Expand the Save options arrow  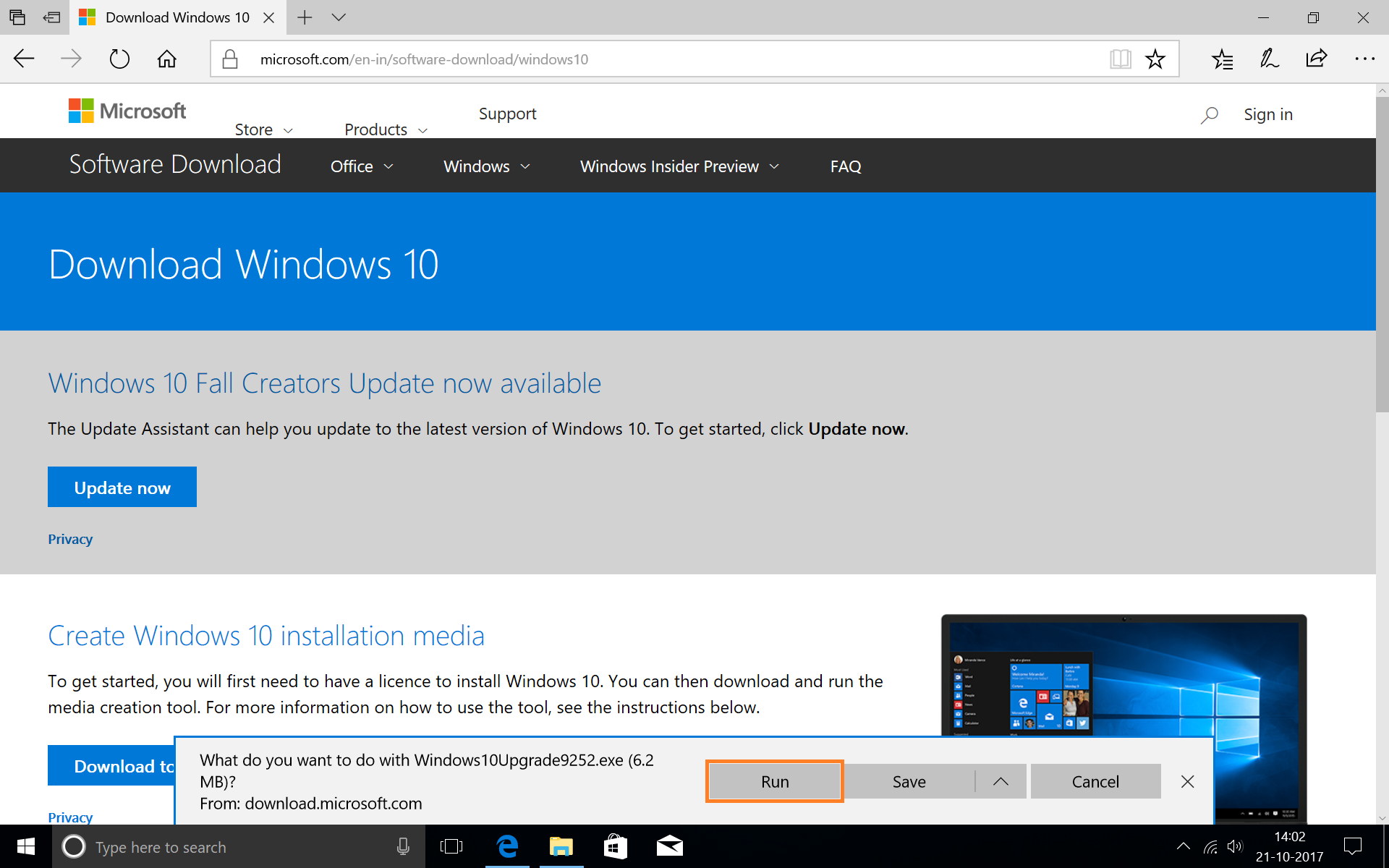tap(1001, 781)
